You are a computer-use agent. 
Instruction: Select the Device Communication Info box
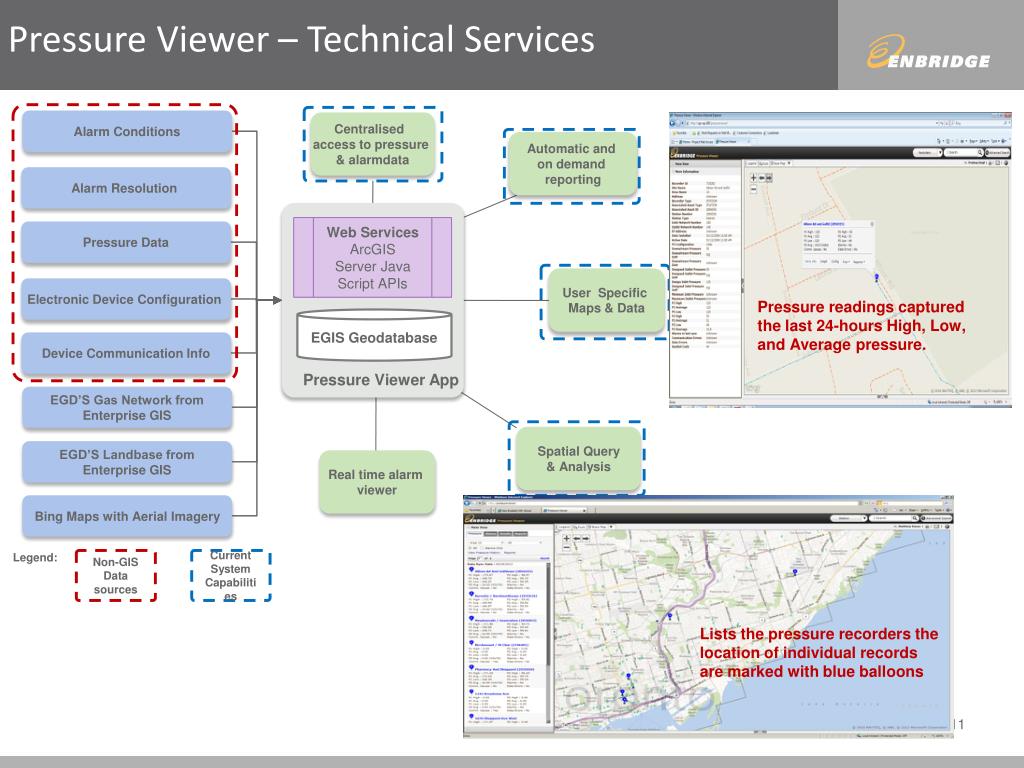(125, 353)
